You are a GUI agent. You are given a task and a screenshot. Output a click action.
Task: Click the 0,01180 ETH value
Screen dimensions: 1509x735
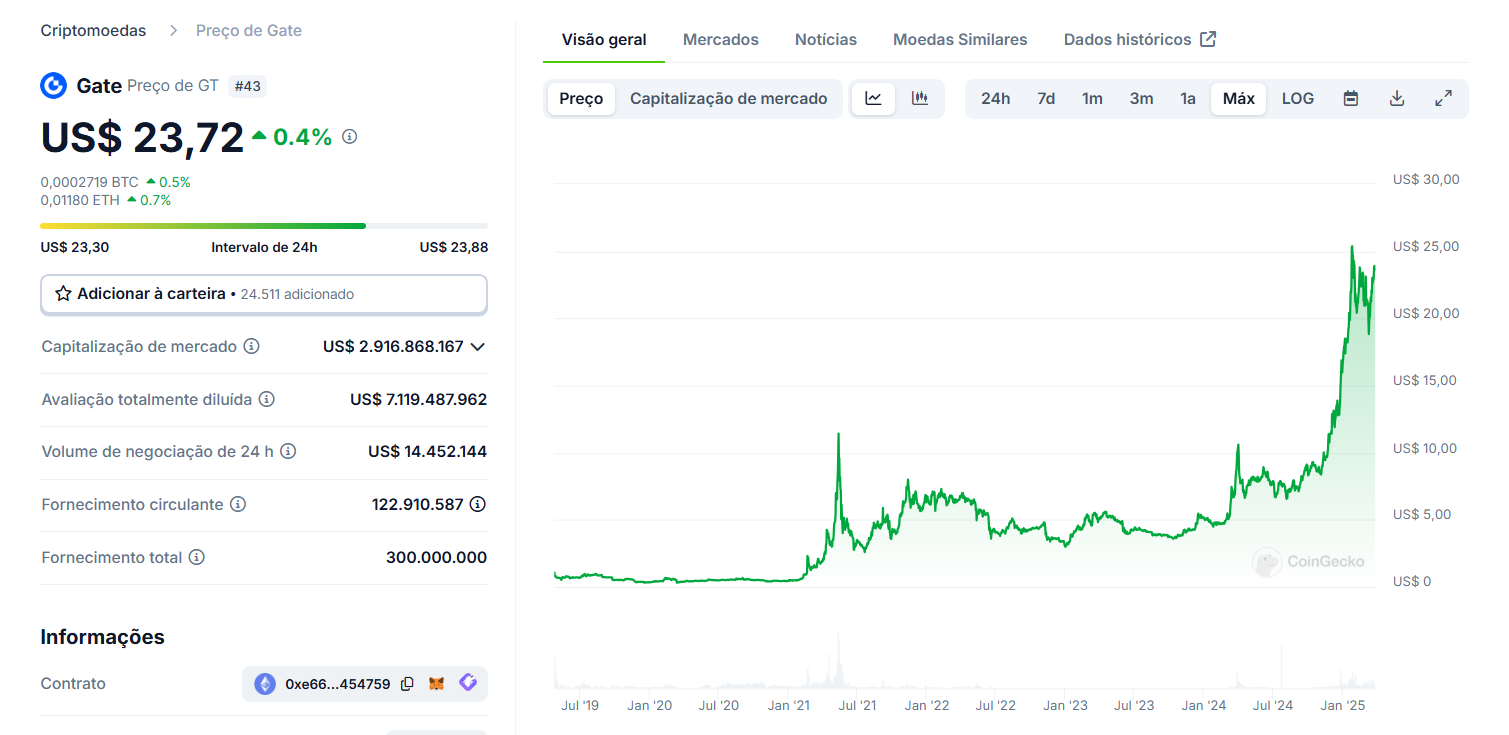pyautogui.click(x=80, y=200)
